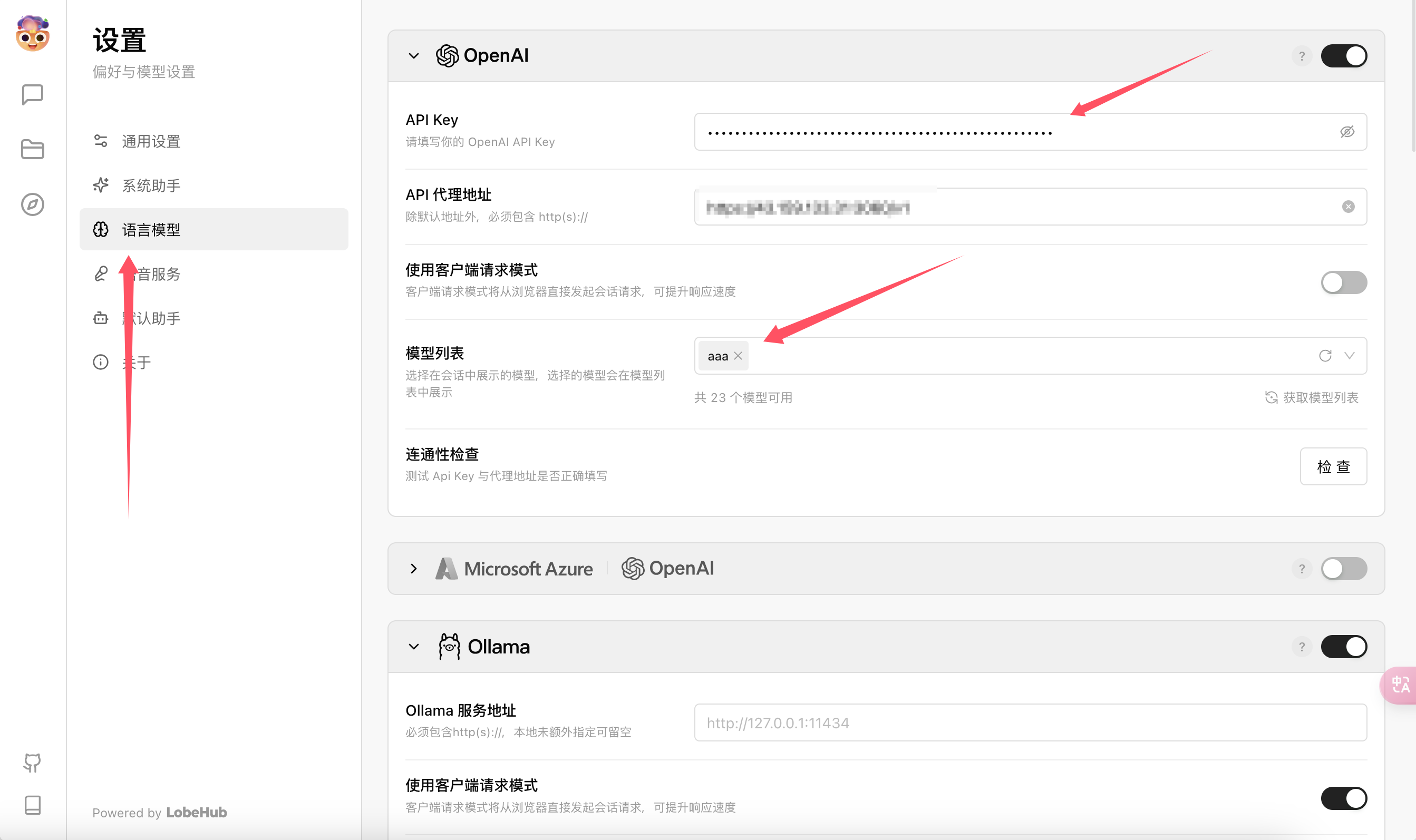1416x840 pixels.
Task: Click the 检查 connectivity check button
Action: (x=1333, y=466)
